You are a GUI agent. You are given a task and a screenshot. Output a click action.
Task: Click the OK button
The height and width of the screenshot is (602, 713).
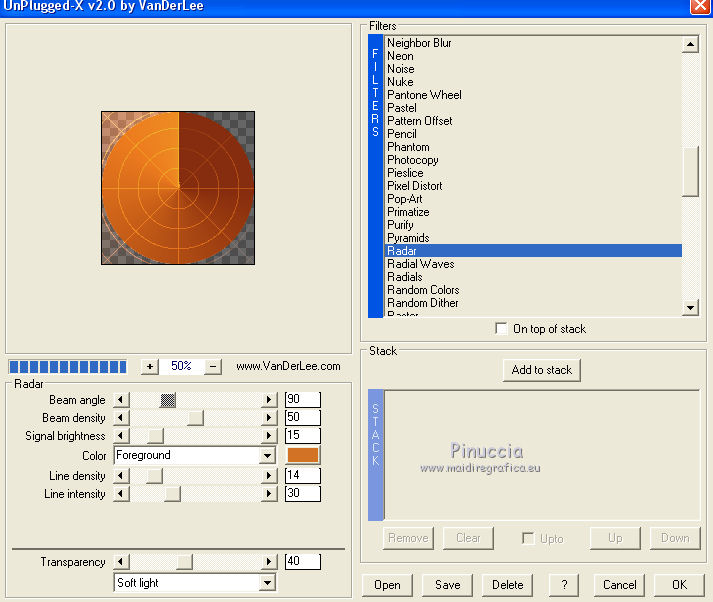click(679, 585)
